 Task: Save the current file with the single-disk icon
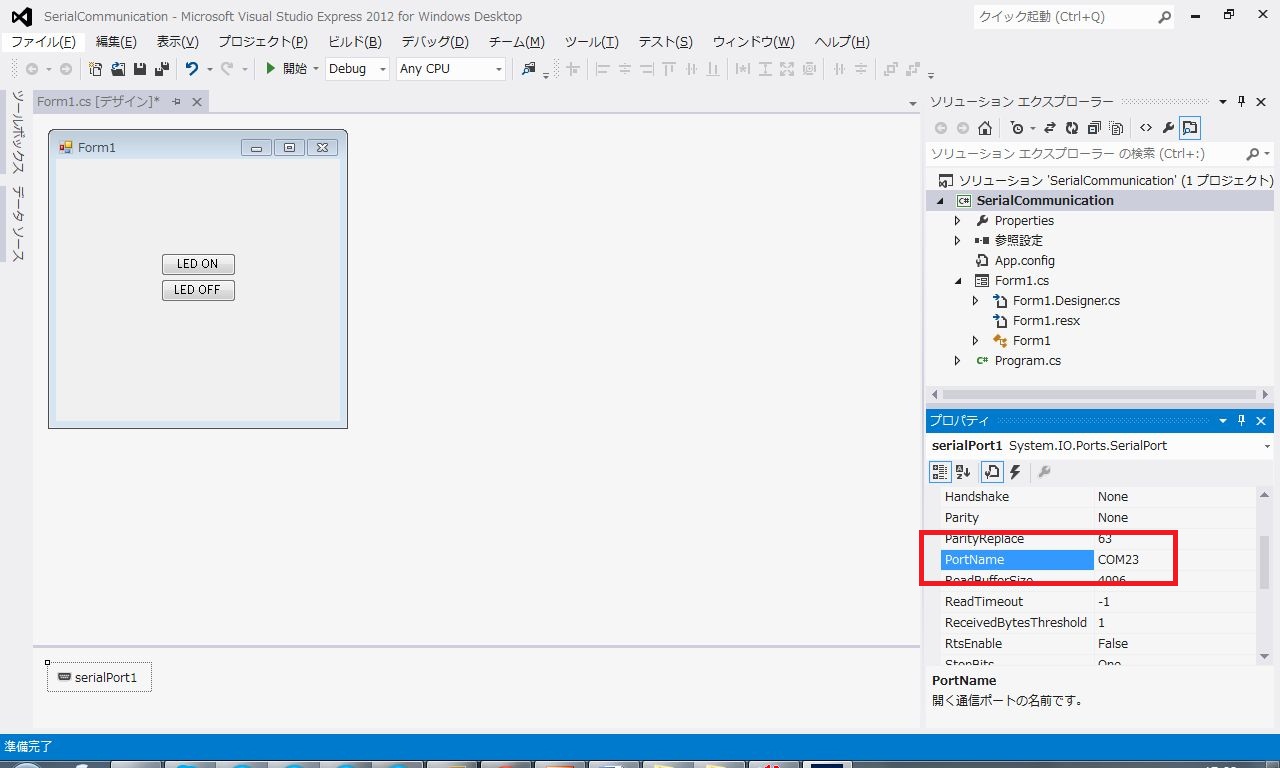pos(140,69)
